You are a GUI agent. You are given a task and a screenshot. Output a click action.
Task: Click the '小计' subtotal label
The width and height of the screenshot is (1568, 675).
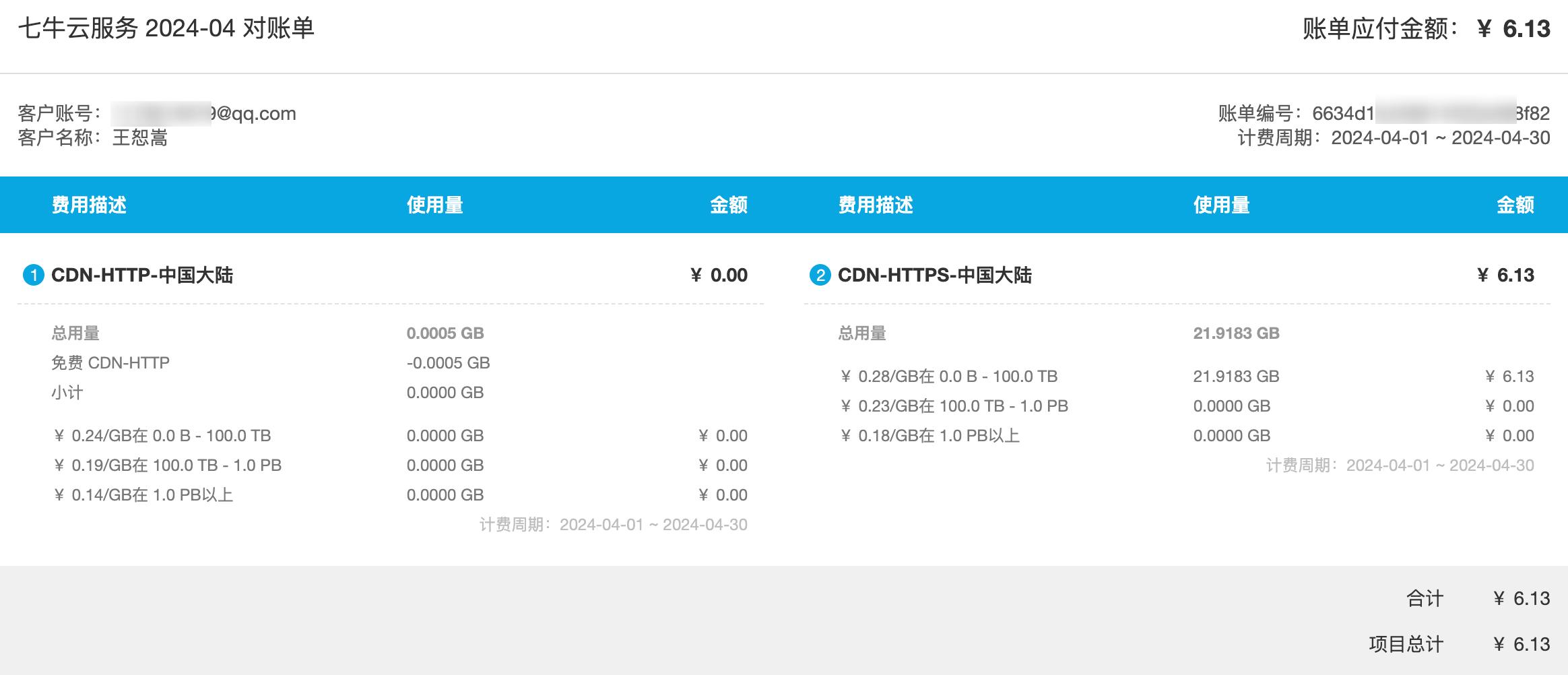67,392
